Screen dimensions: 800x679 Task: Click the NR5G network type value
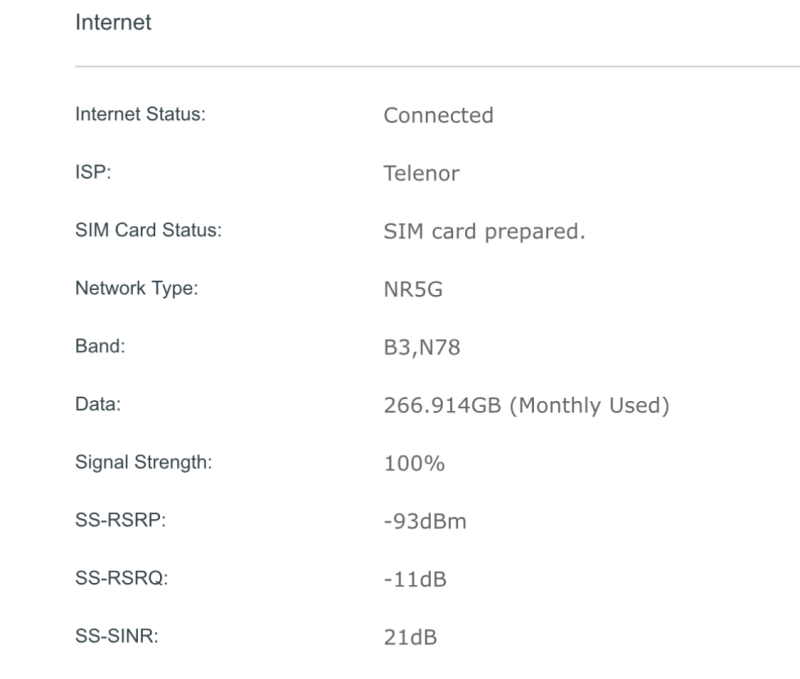(413, 289)
